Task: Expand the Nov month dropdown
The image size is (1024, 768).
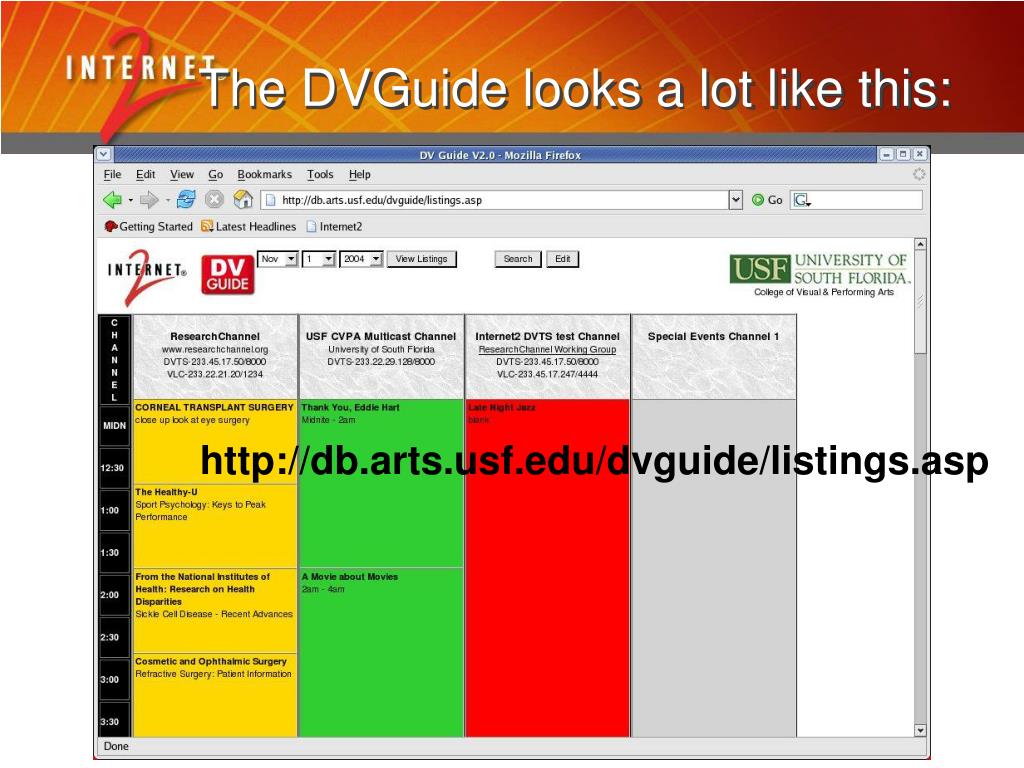Action: coord(291,259)
